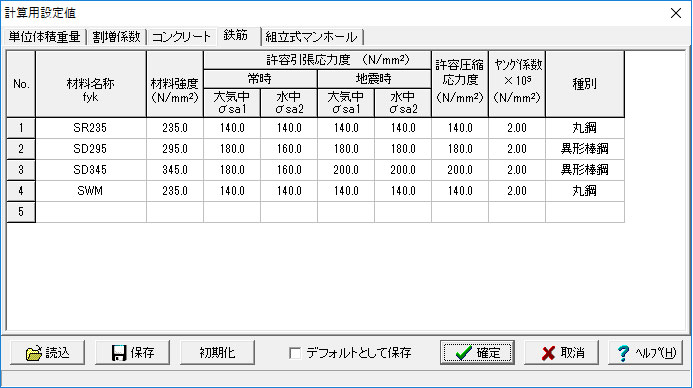Open the 割増係数 tab
Image resolution: width=693 pixels, height=388 pixels.
click(x=116, y=37)
